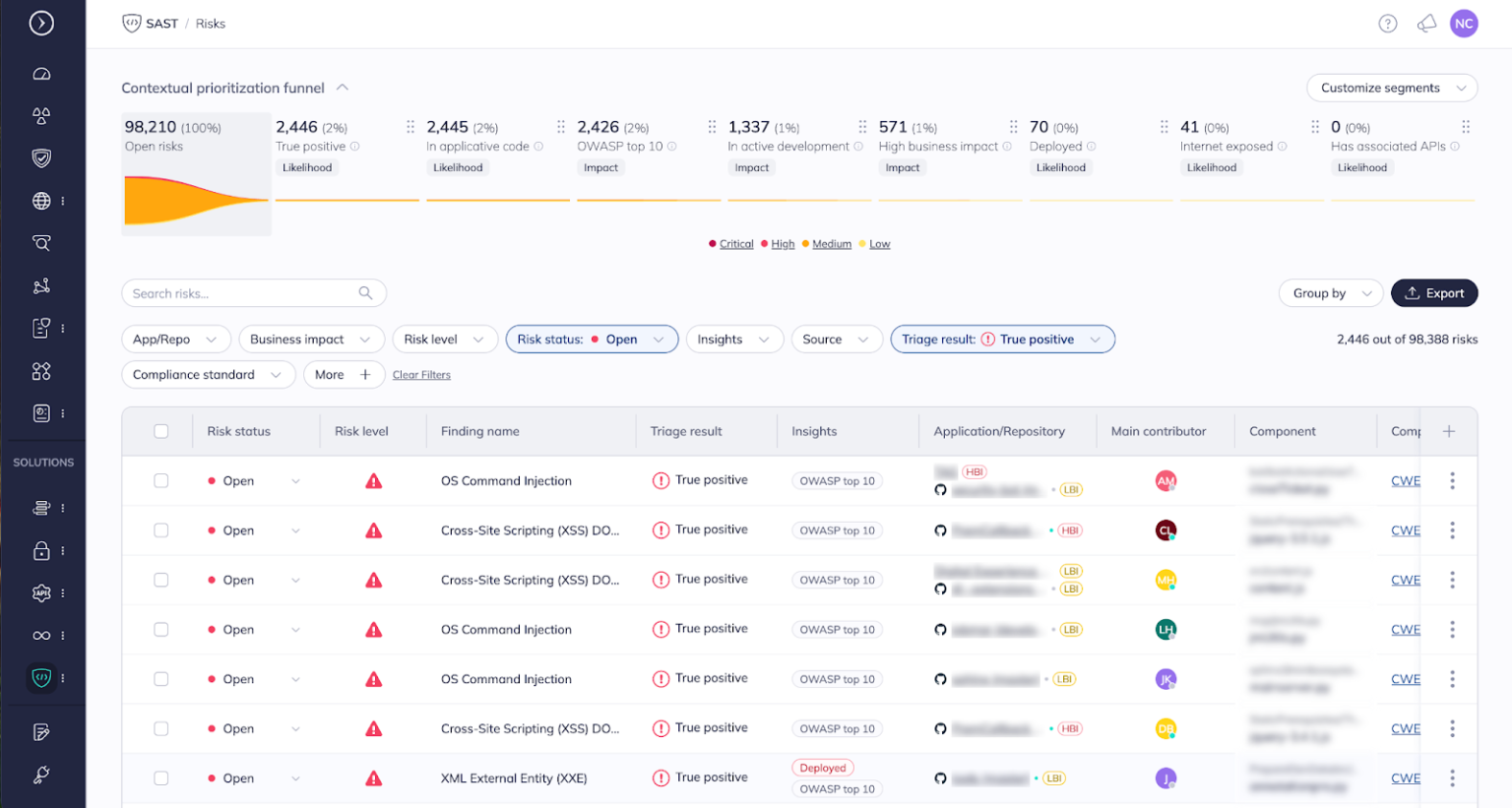Open the Group by dropdown
The width and height of the screenshot is (1512, 808).
point(1330,292)
